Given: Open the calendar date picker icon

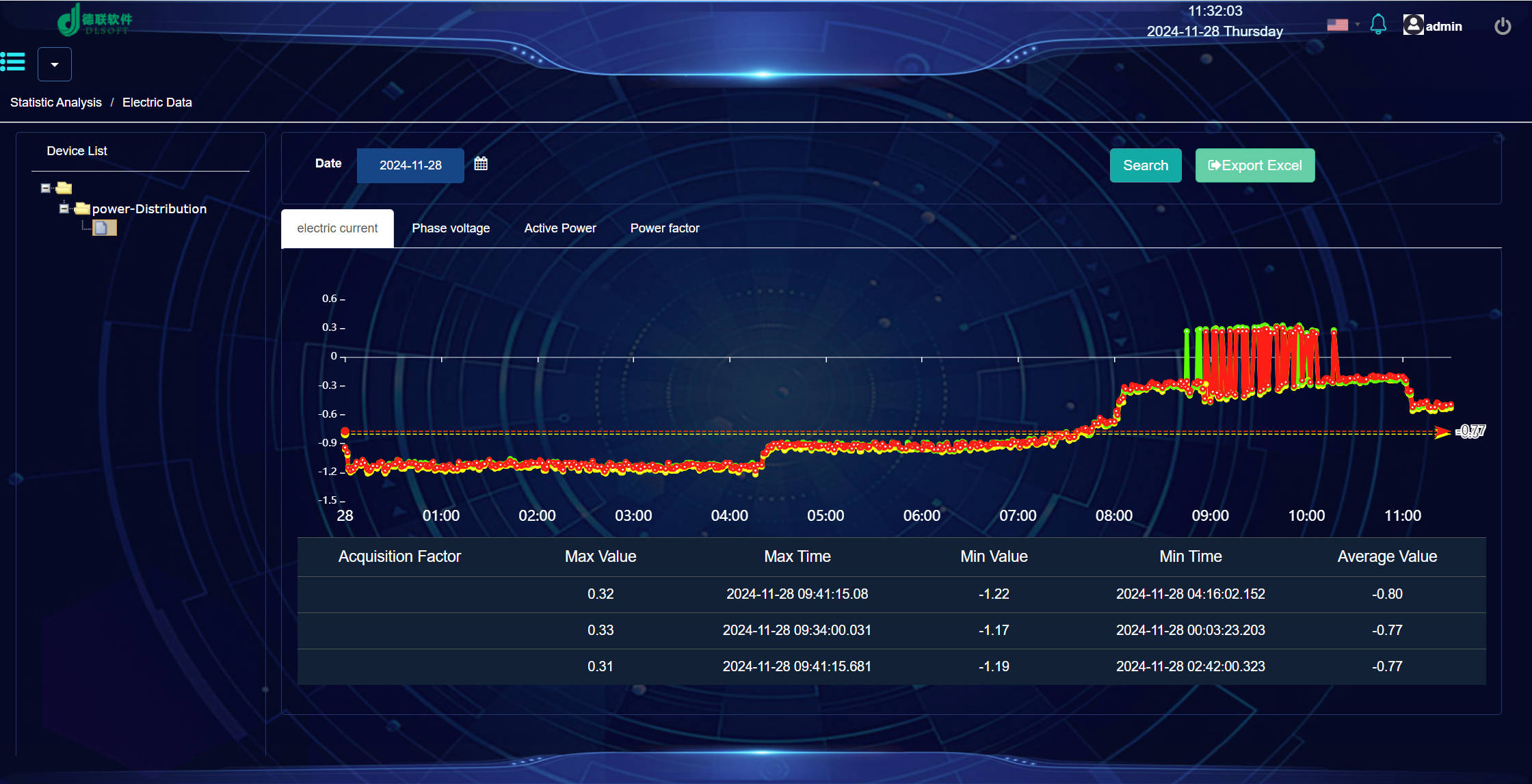Looking at the screenshot, I should tap(481, 163).
